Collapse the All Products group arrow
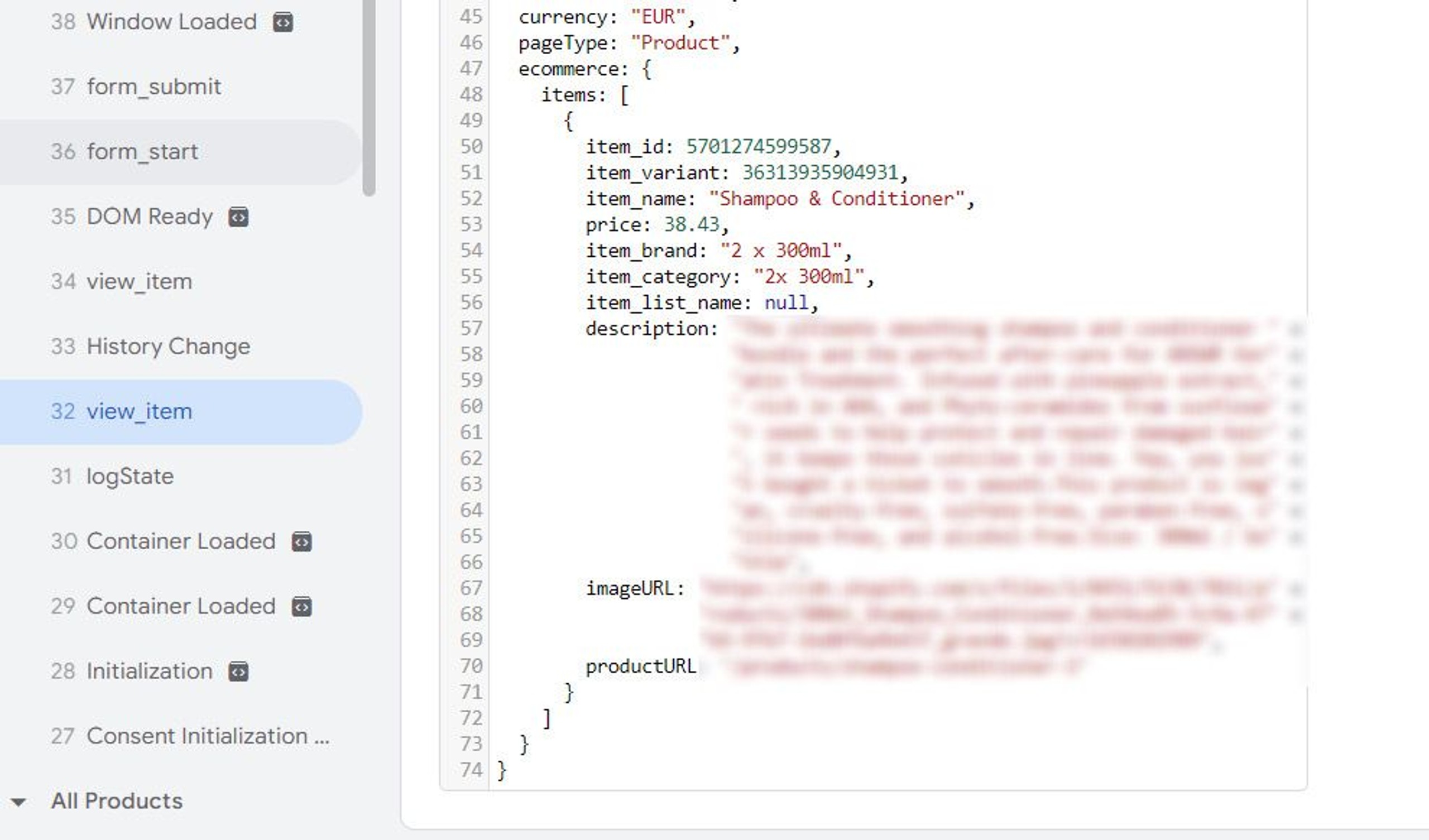1429x840 pixels. tap(18, 802)
